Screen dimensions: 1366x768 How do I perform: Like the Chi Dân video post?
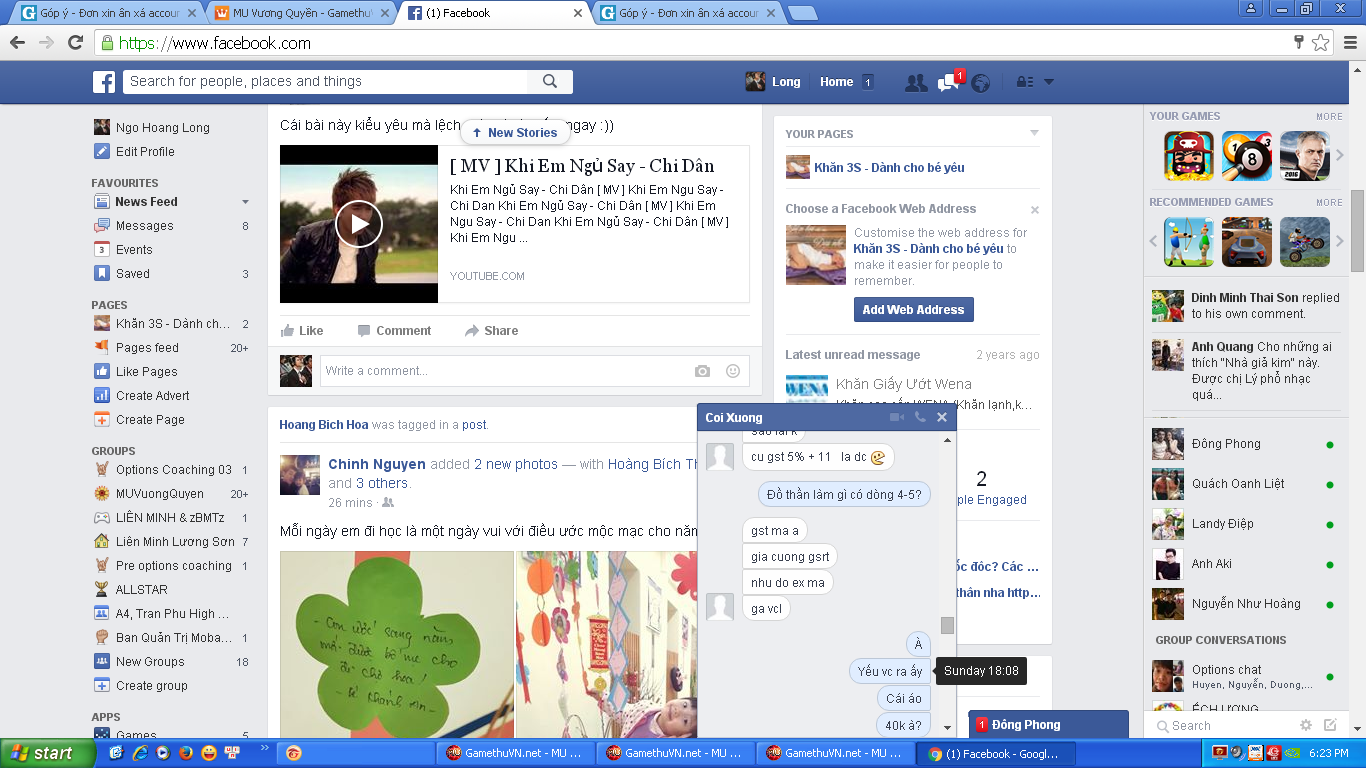[x=302, y=331]
